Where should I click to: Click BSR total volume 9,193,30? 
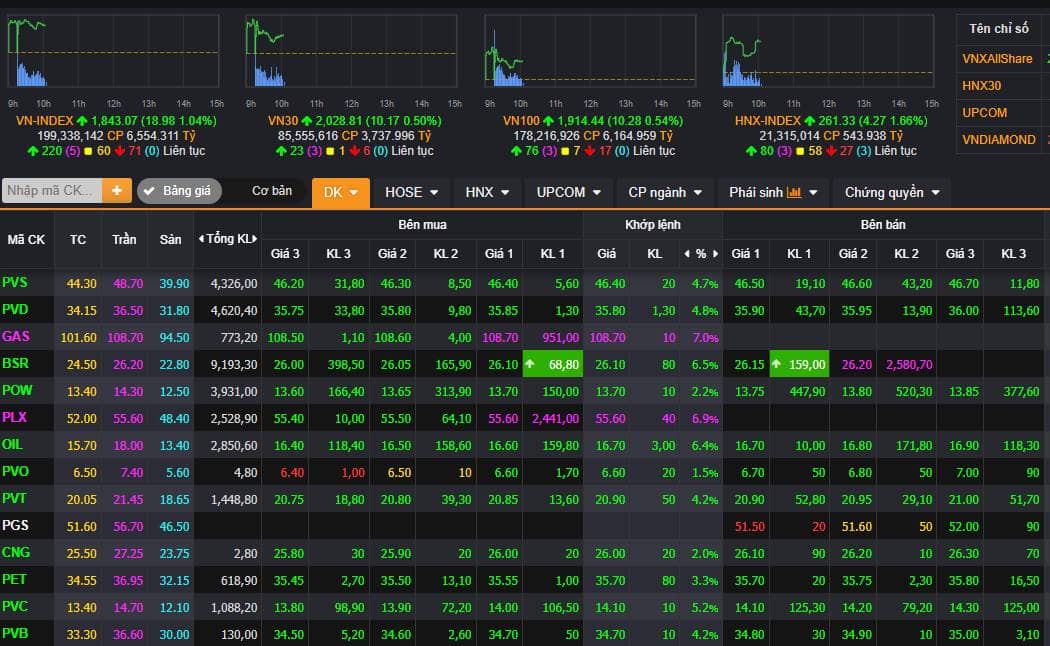(x=234, y=365)
